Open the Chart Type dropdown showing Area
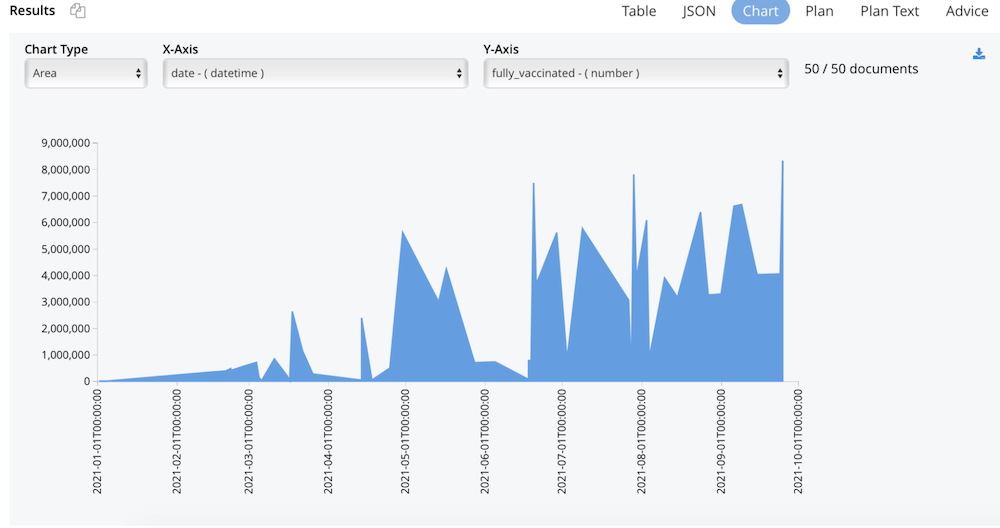 pyautogui.click(x=86, y=73)
